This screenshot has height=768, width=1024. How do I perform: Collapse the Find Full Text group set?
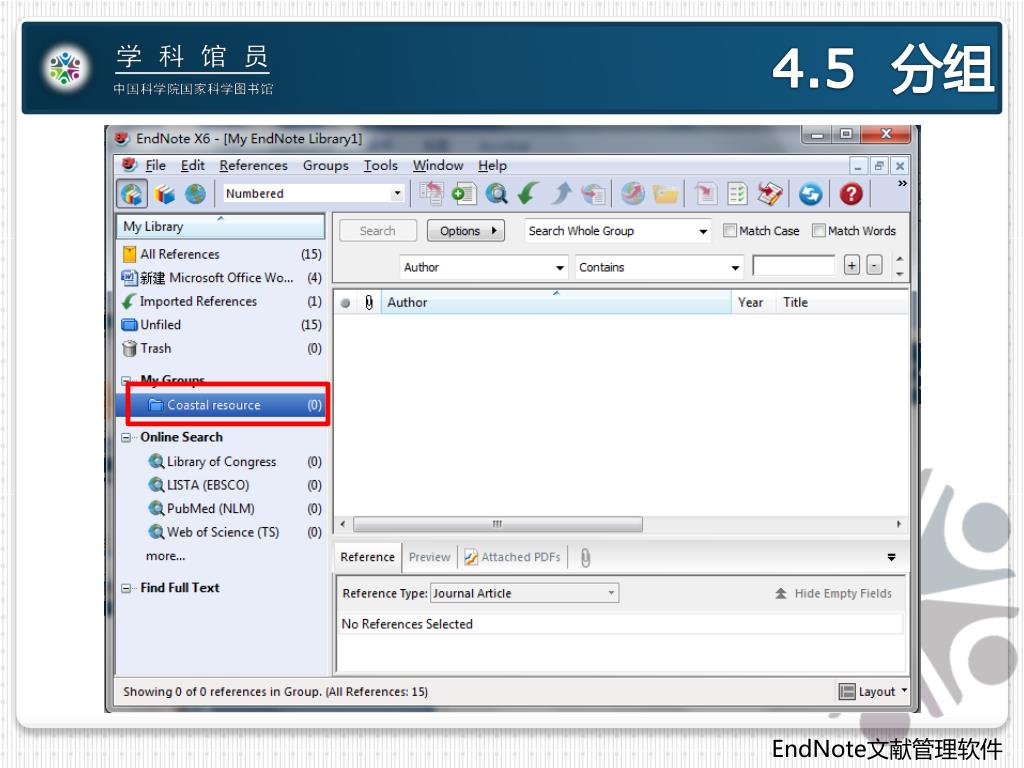126,588
